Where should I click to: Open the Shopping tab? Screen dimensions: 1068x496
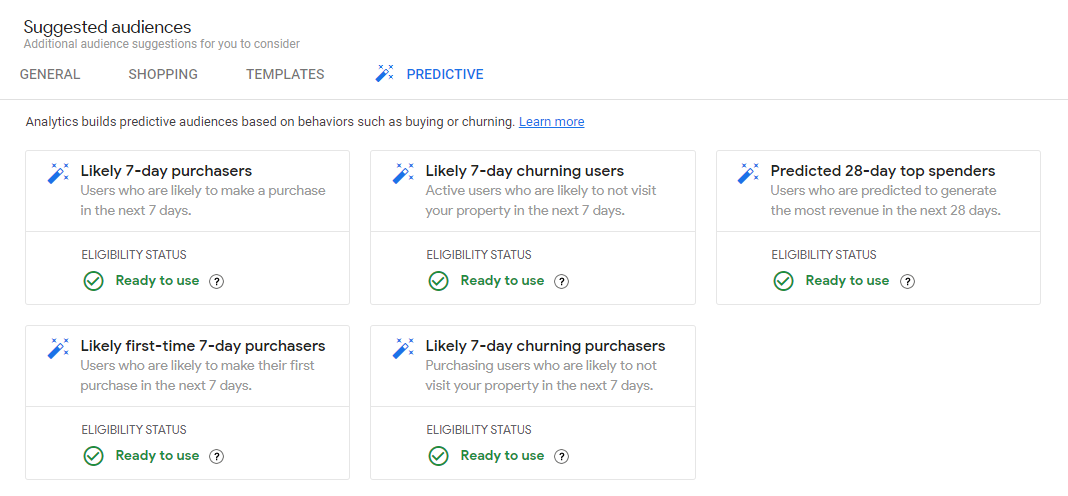coord(163,74)
